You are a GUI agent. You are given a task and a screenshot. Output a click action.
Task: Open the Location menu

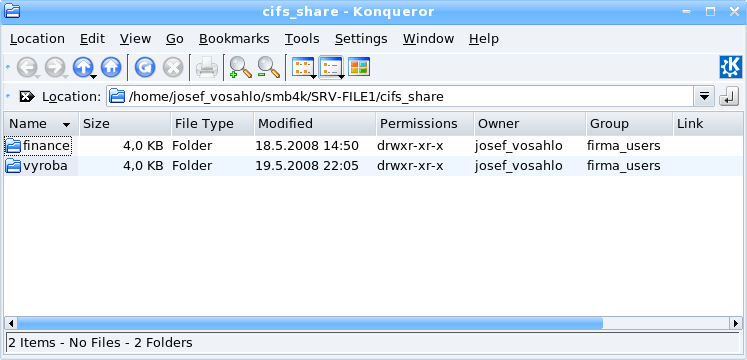(x=37, y=39)
